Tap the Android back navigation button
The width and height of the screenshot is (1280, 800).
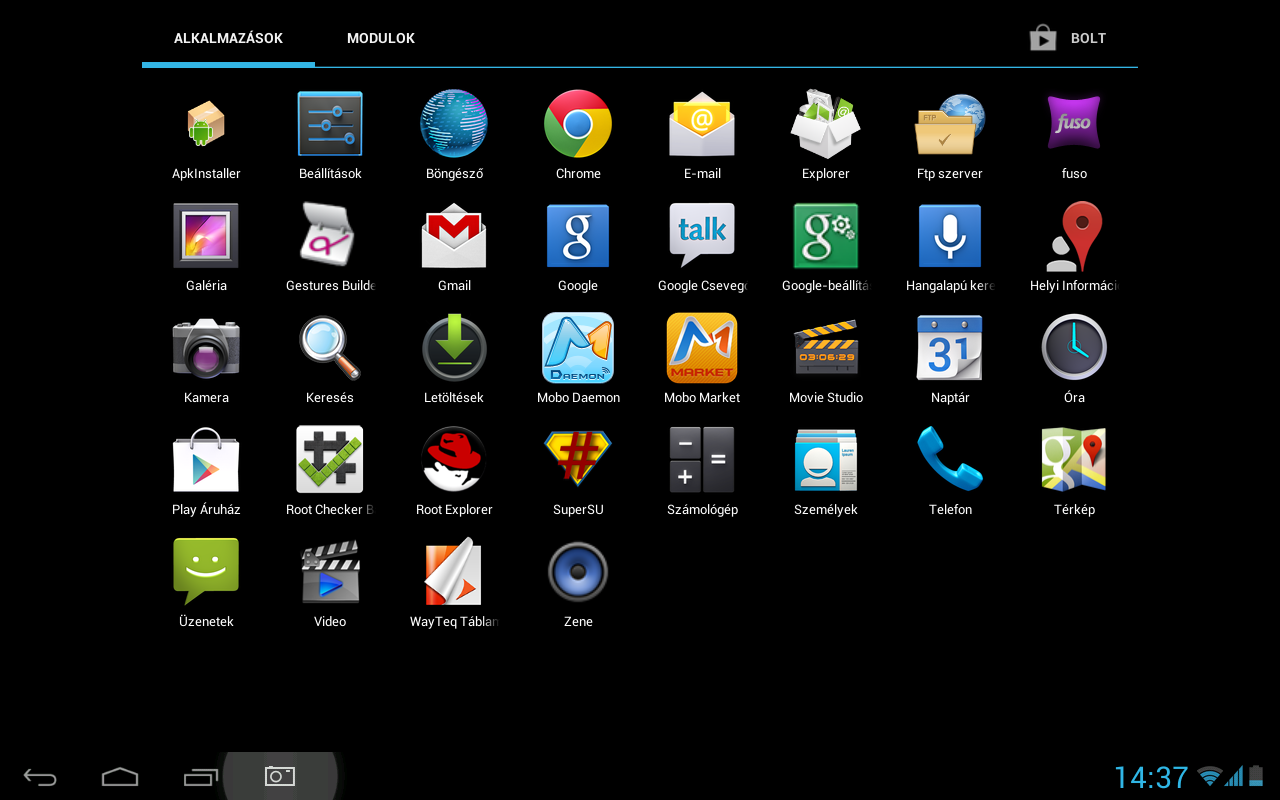[40, 777]
